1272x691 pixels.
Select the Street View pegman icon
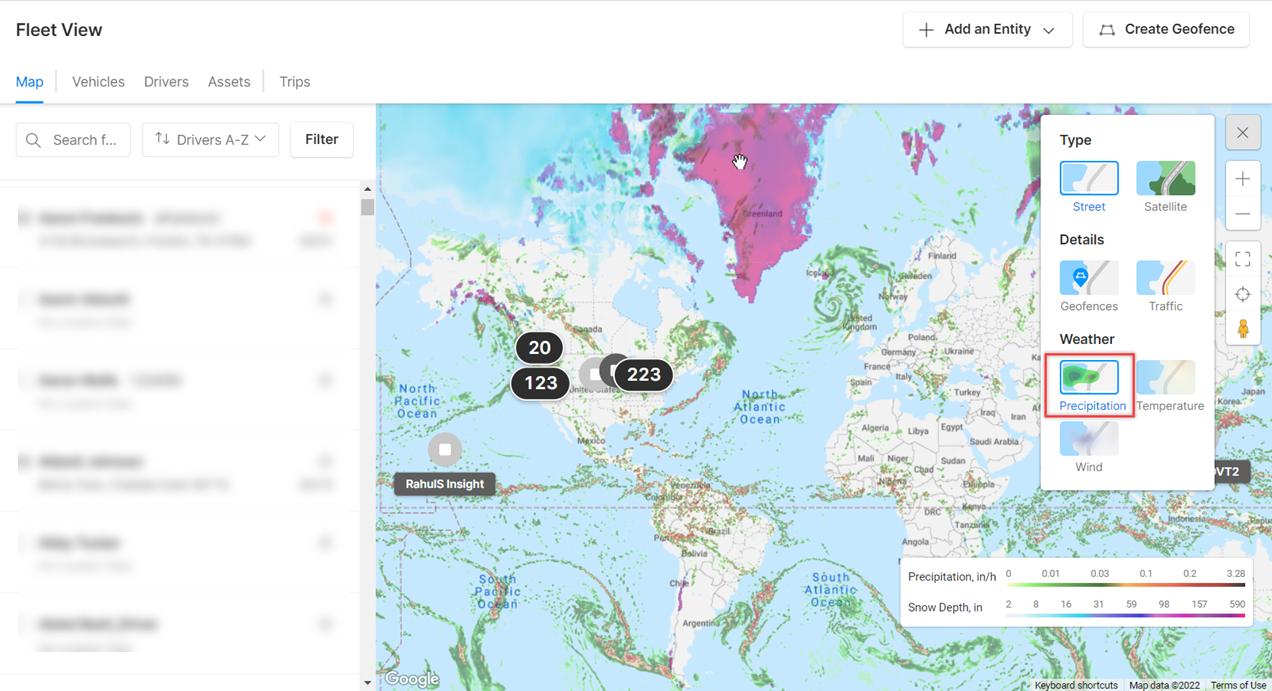1242,329
